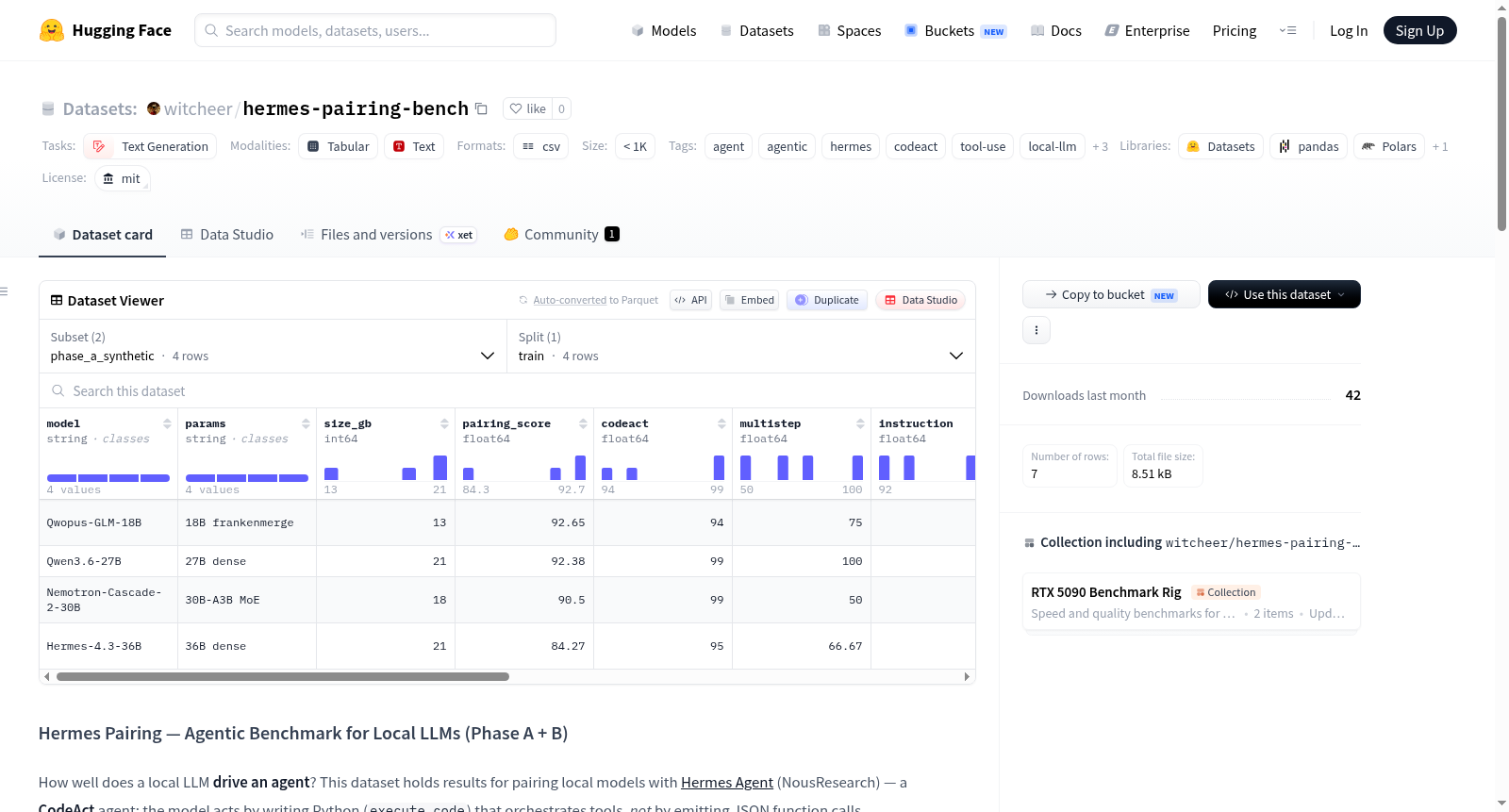This screenshot has height=812, width=1509.
Task: Sort by the params column
Action: [x=306, y=423]
